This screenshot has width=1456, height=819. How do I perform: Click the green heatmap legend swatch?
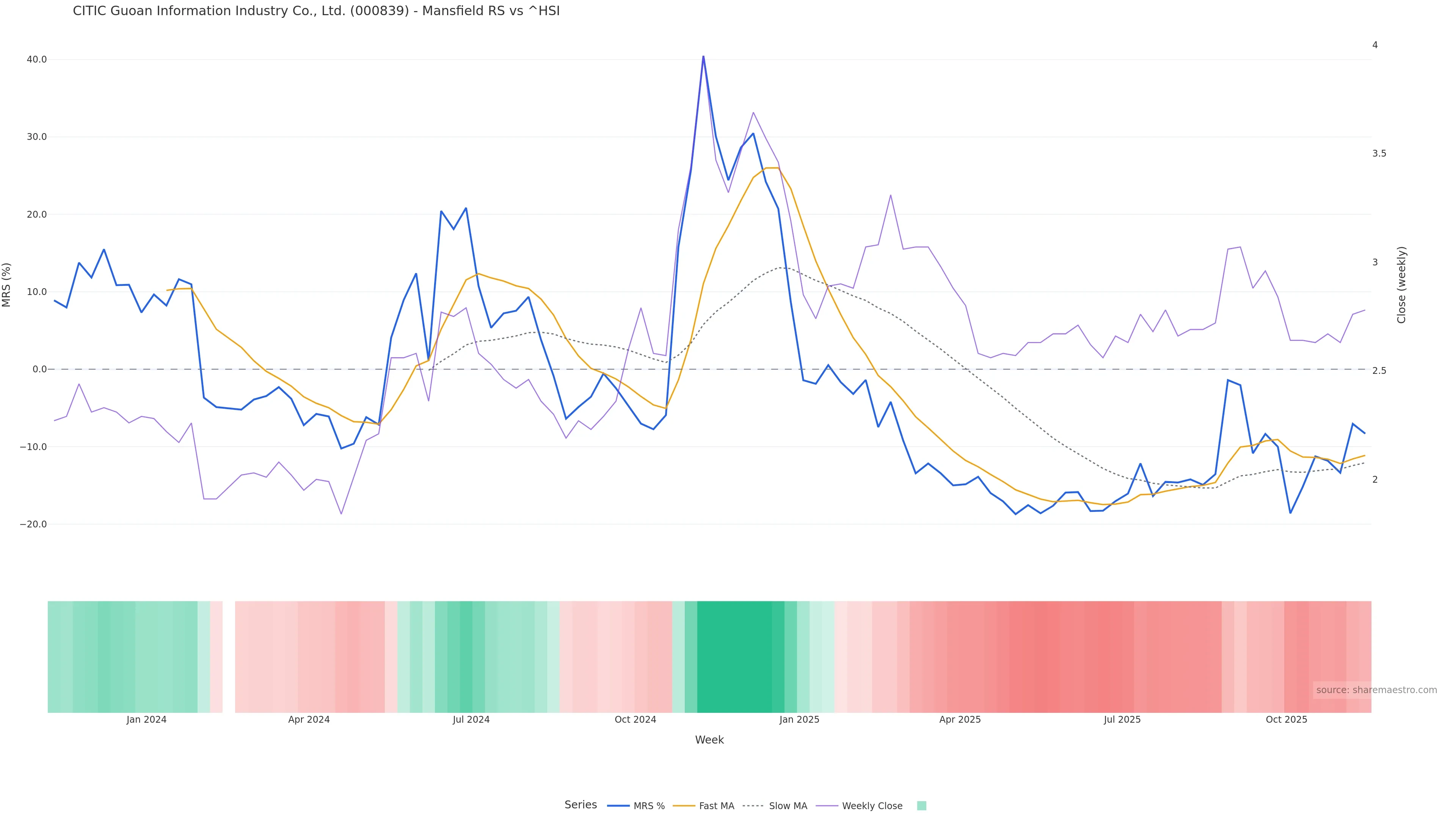[x=921, y=806]
